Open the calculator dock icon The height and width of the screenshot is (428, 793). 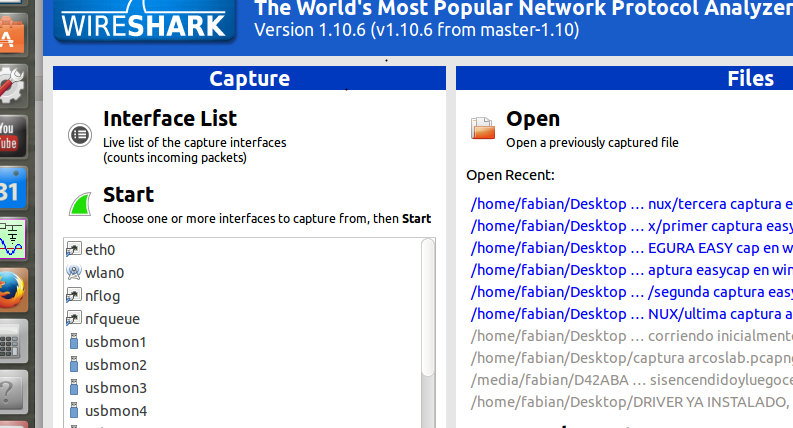(x=13, y=341)
